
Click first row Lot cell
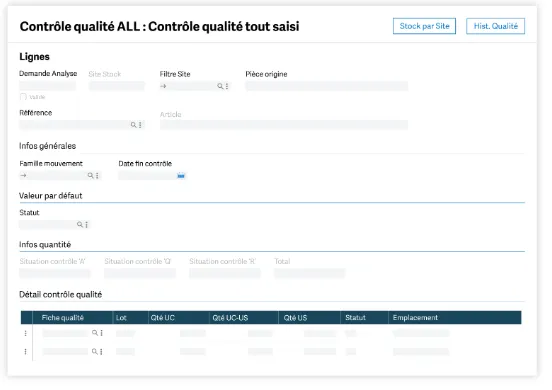(125, 333)
